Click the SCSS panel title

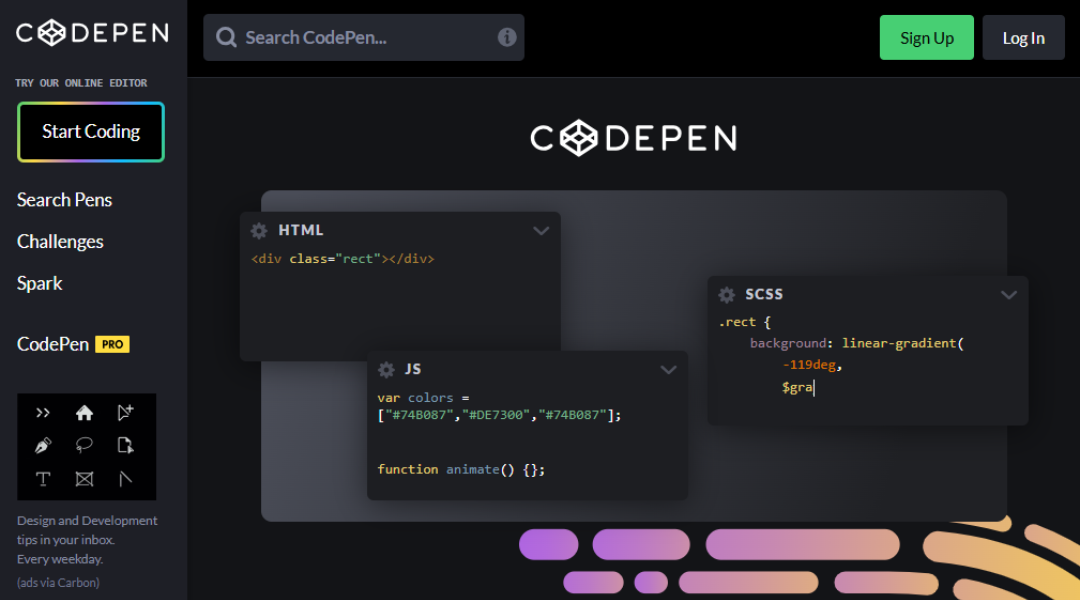(x=764, y=294)
